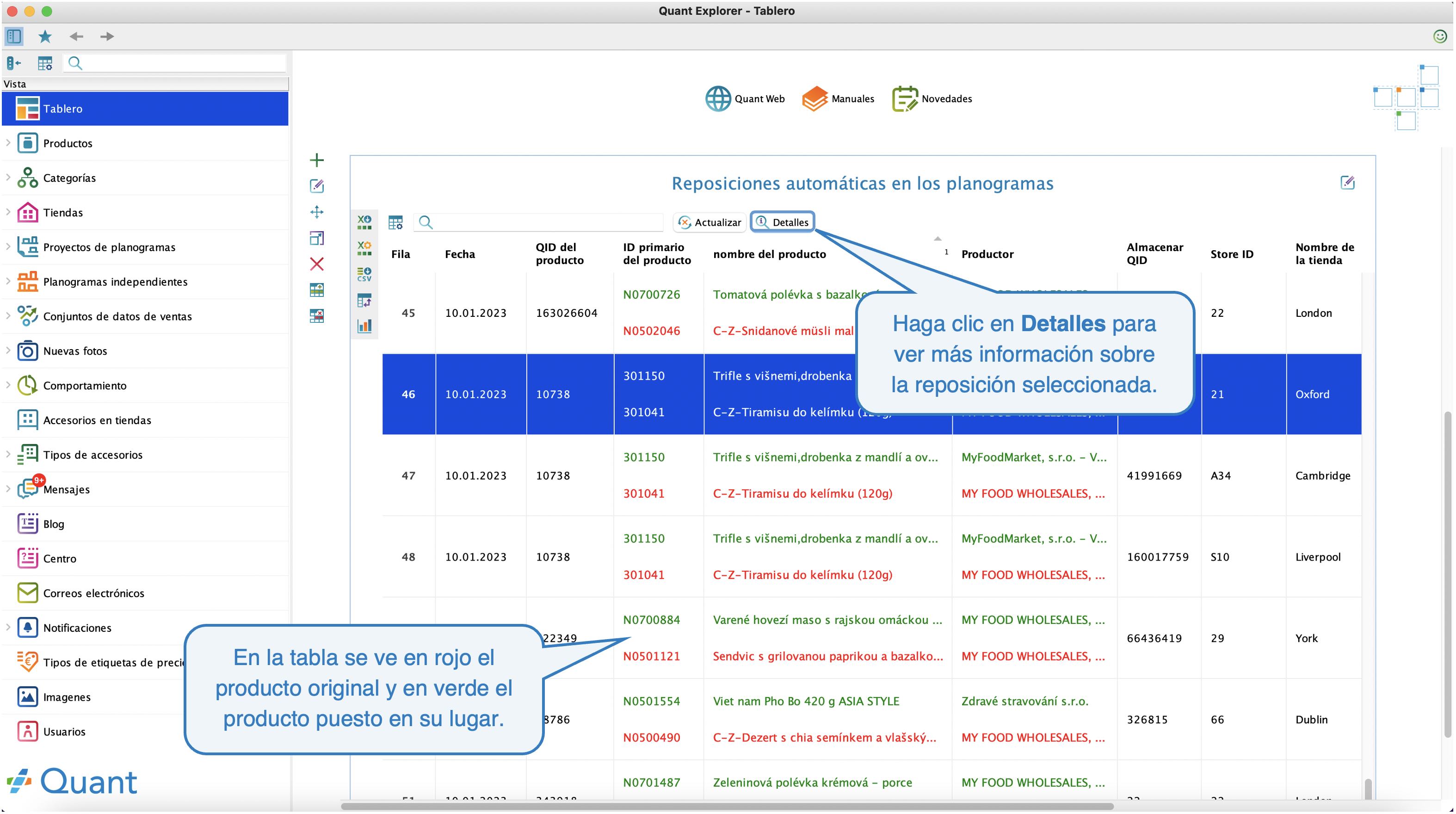
Task: Sort by Fecha column header
Action: click(x=460, y=254)
